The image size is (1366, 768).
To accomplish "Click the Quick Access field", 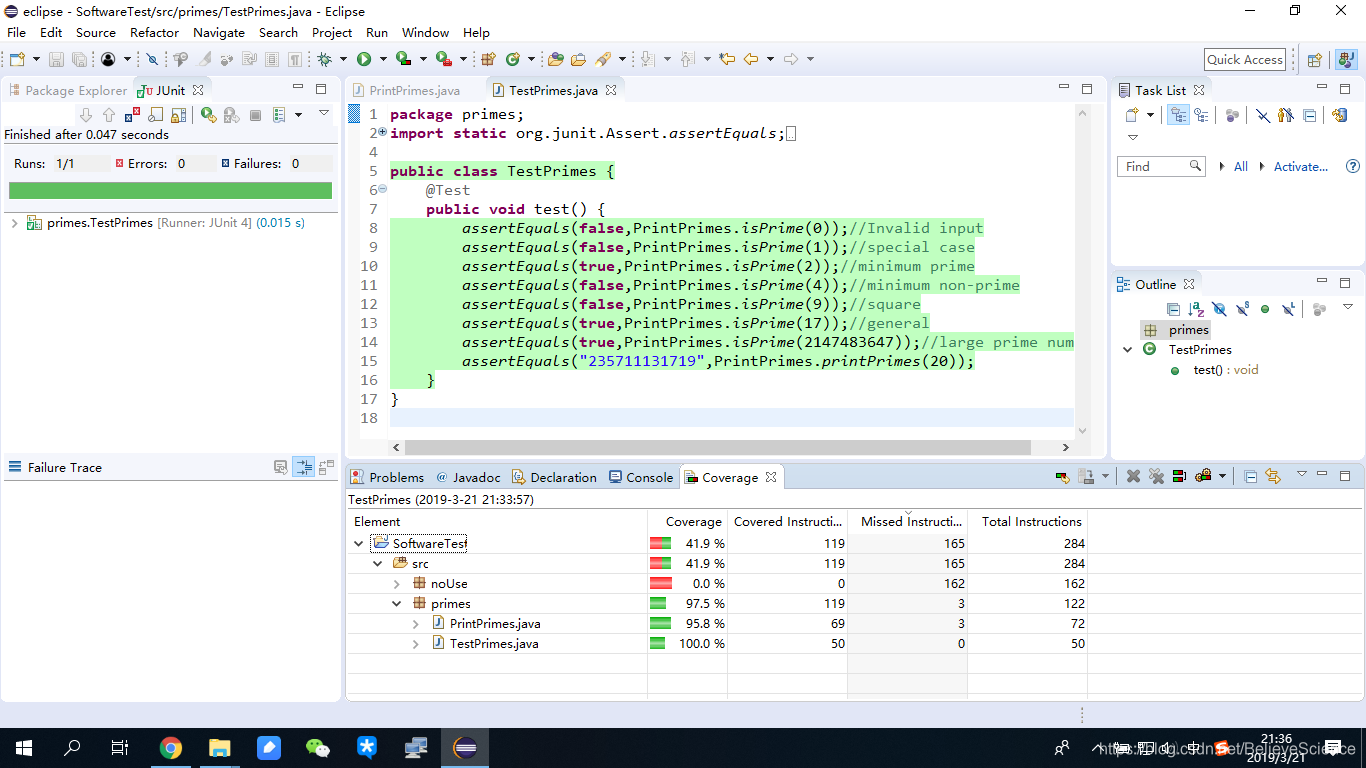I will pos(1245,59).
